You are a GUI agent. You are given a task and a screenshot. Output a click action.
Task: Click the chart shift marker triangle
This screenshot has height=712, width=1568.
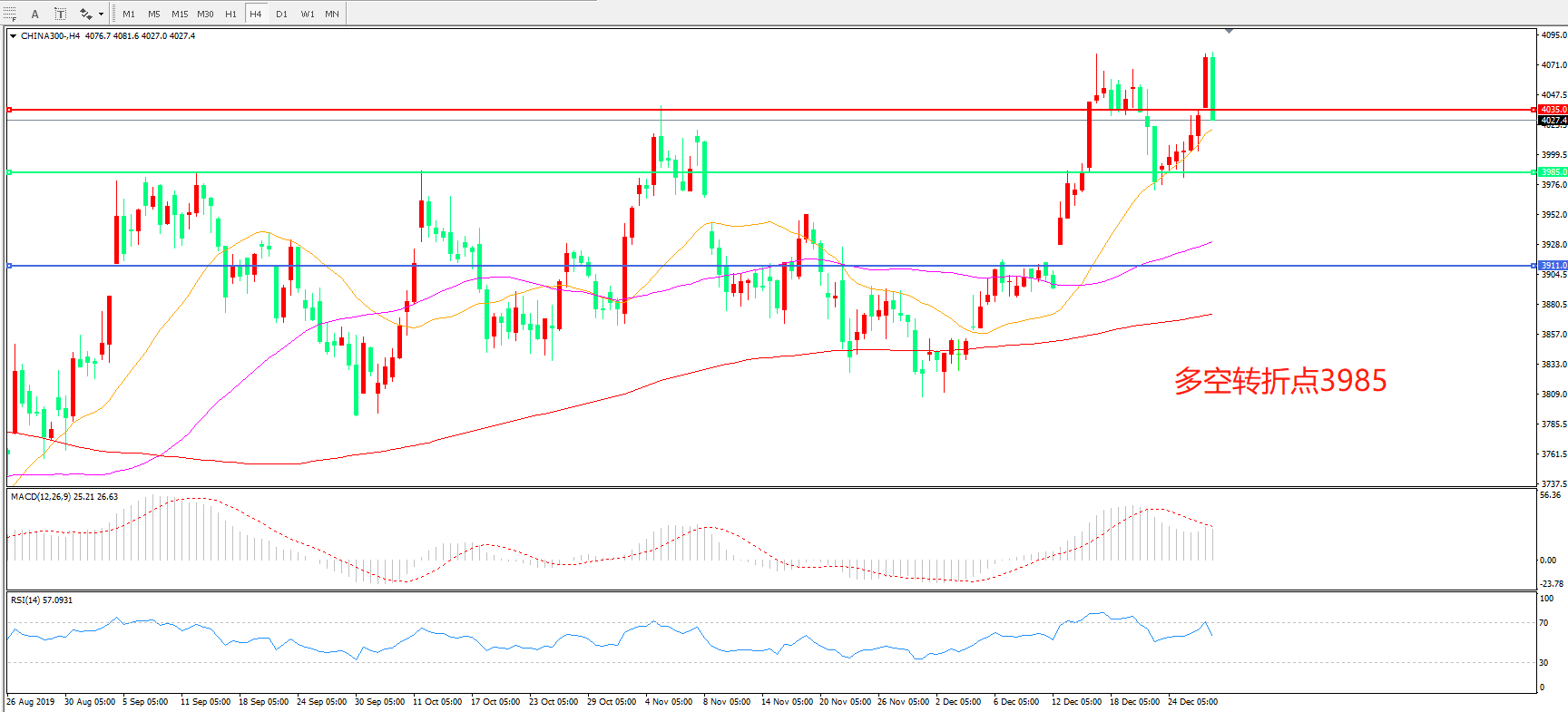coord(1229,31)
